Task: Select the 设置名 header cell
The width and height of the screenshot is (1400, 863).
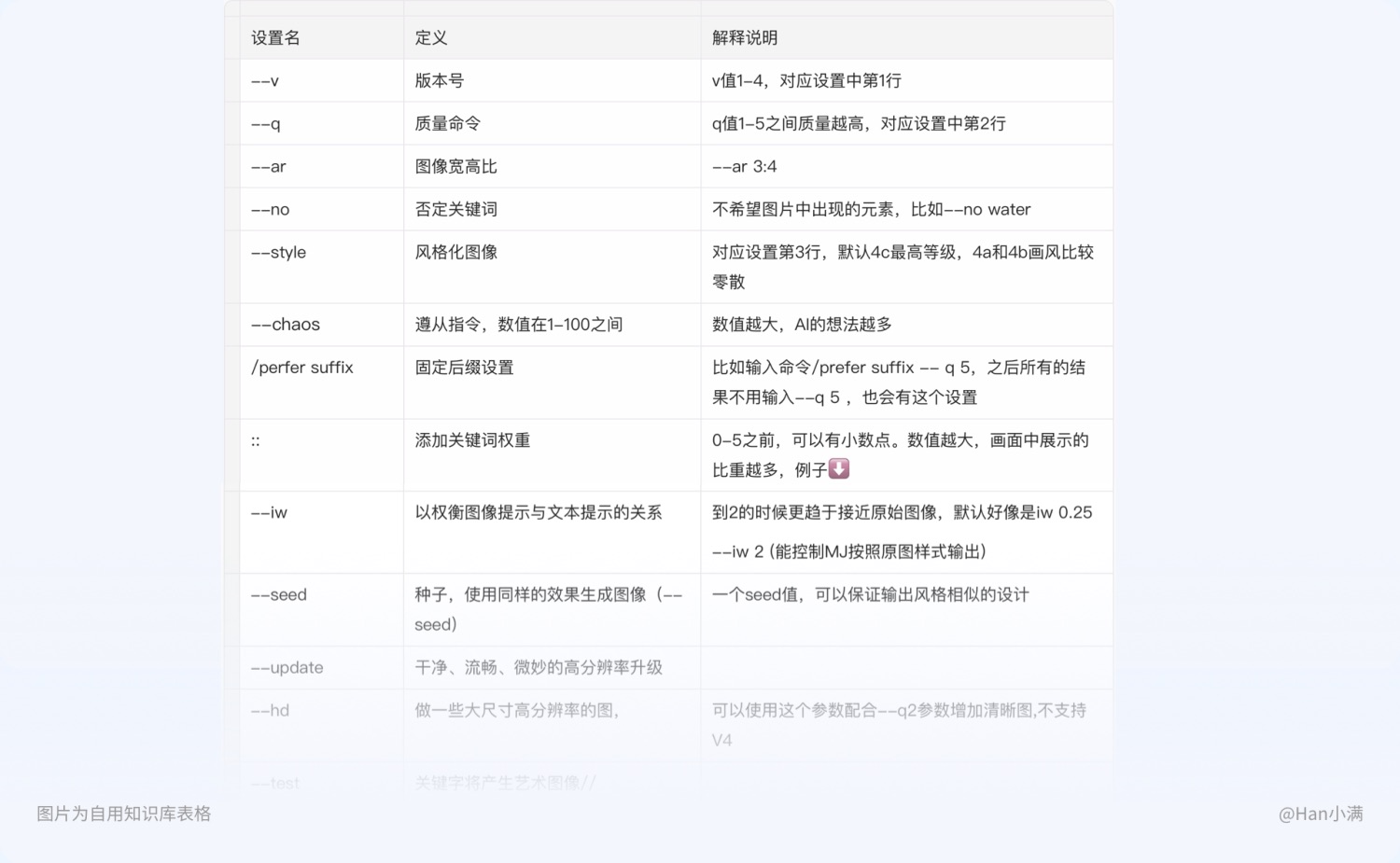Action: [x=322, y=38]
